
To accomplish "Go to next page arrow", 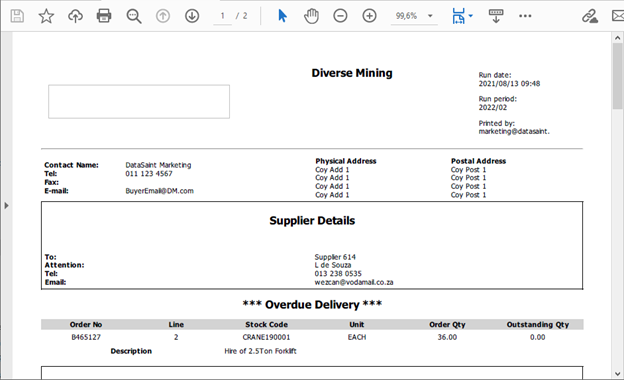I will pos(192,16).
